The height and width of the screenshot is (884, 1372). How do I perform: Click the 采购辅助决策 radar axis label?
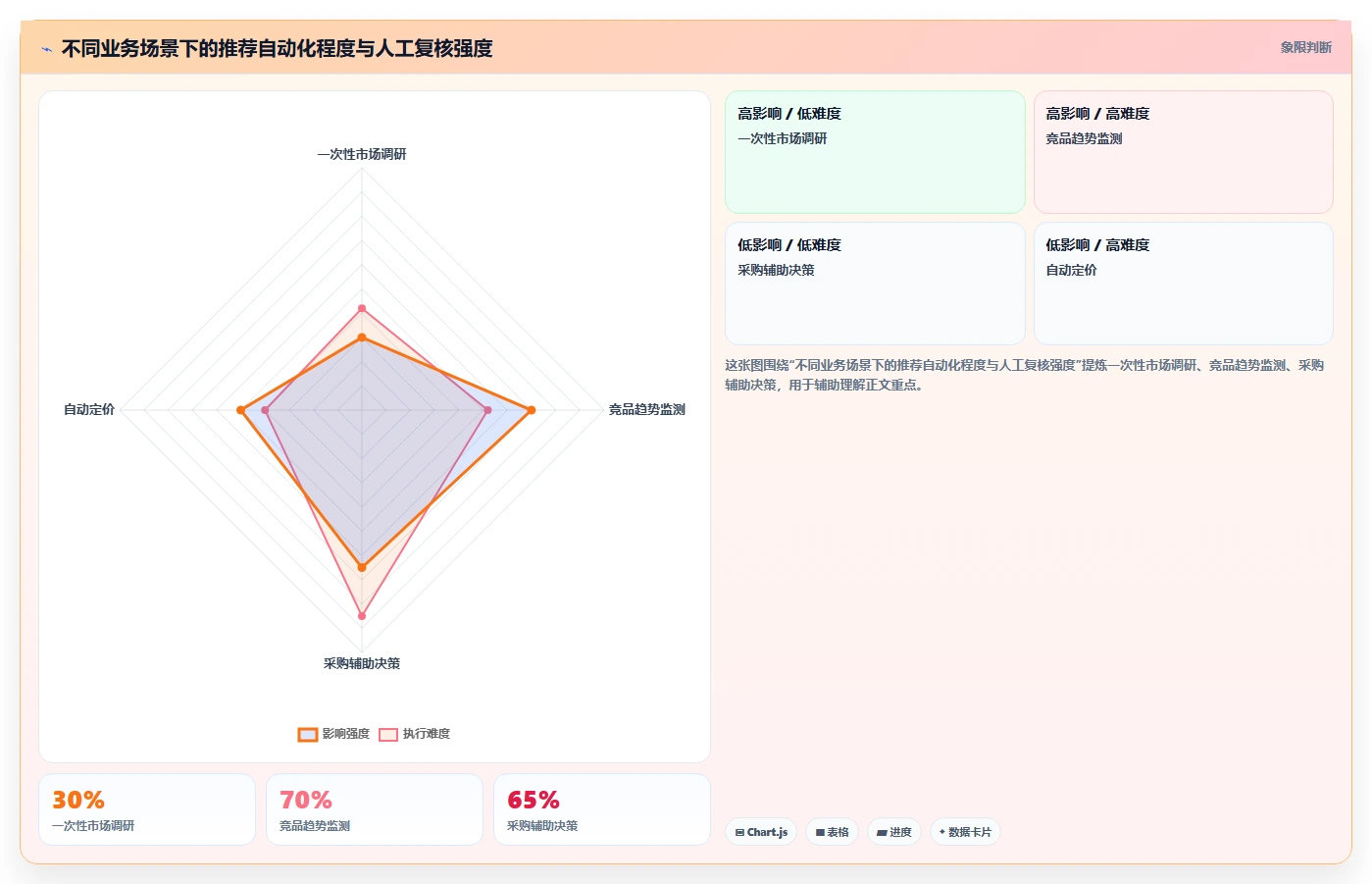tap(362, 663)
